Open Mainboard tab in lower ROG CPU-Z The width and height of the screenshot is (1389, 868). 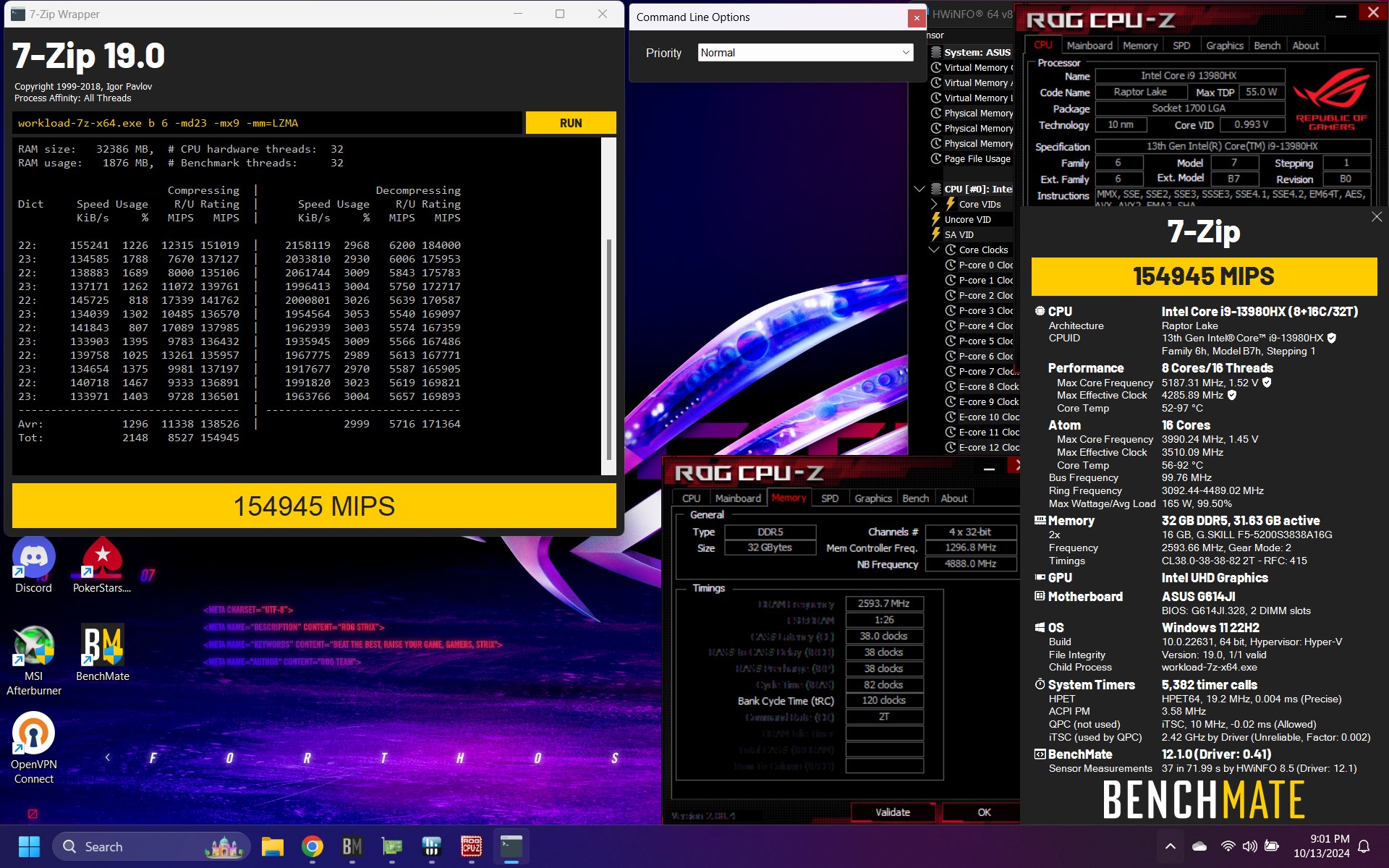pos(737,498)
